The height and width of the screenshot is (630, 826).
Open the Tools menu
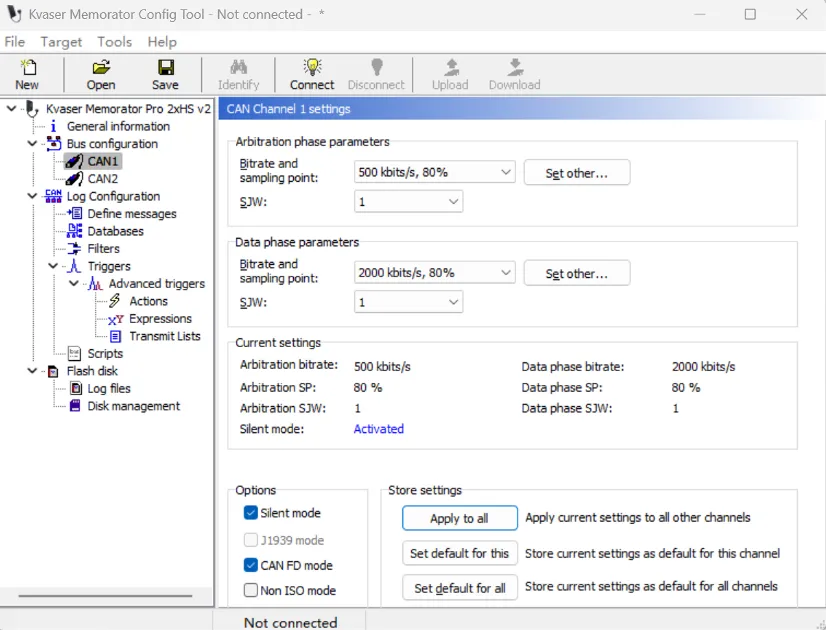pyautogui.click(x=114, y=42)
